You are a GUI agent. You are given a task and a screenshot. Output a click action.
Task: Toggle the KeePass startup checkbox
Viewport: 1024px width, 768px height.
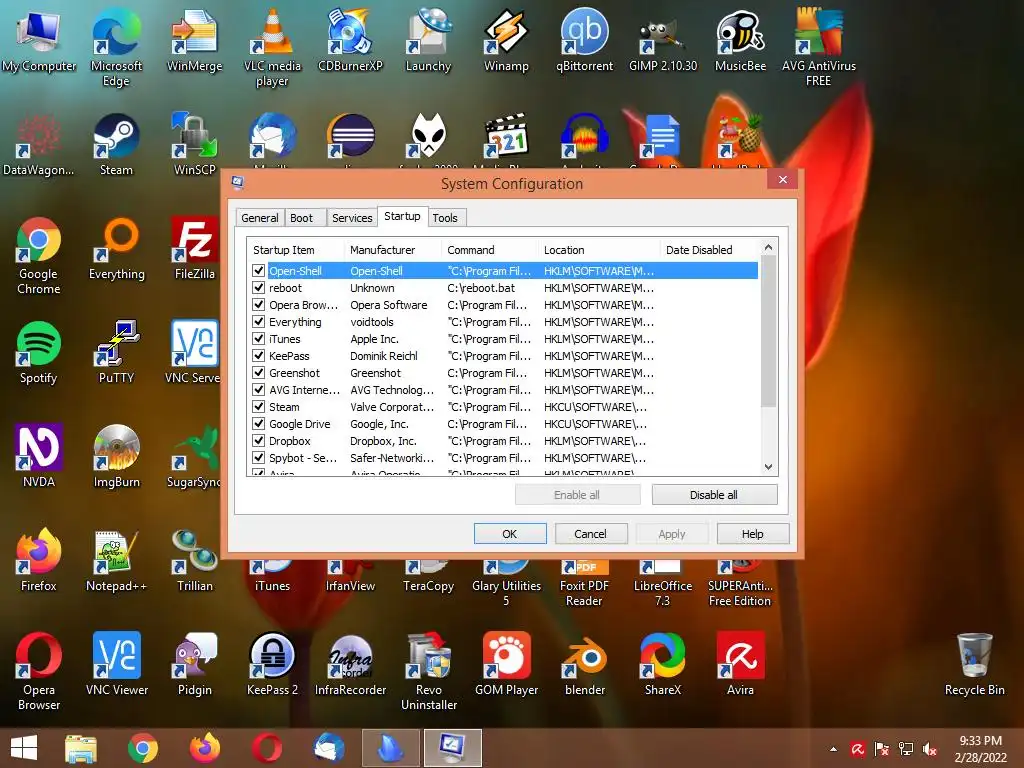point(259,355)
